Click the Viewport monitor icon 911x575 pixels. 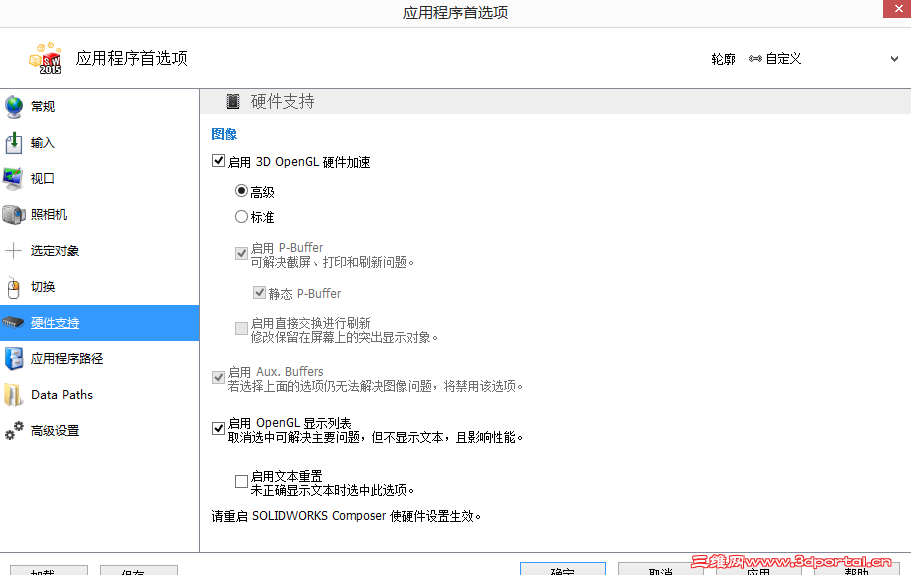click(13, 178)
